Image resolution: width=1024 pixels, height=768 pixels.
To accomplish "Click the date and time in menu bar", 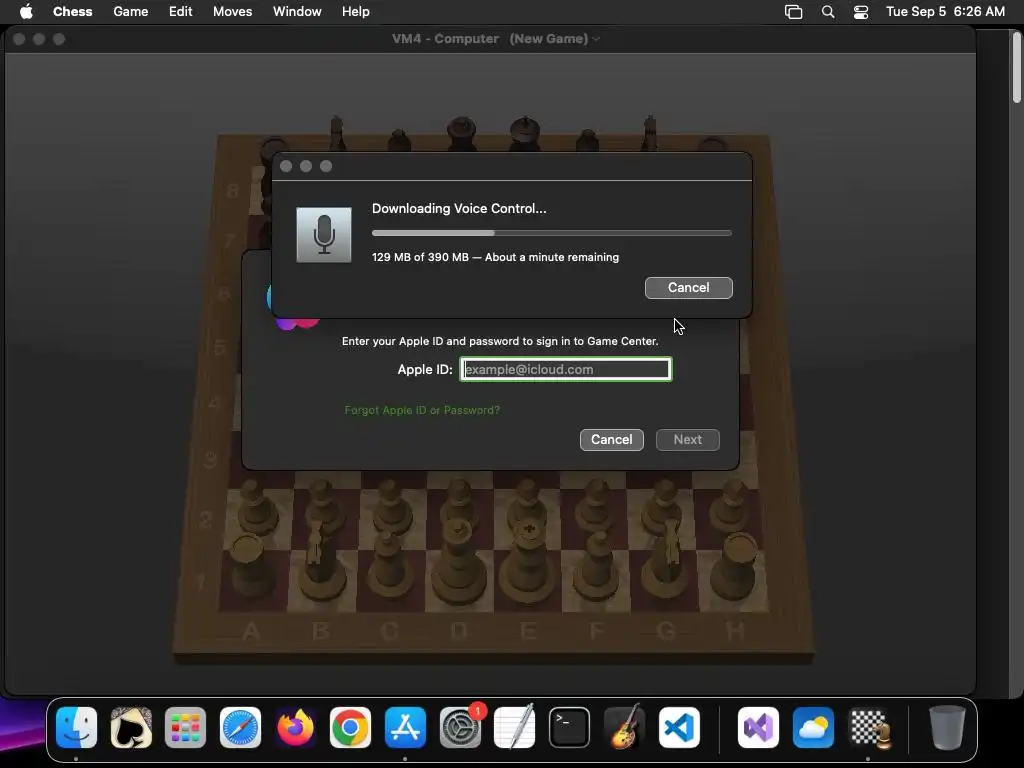I will click(945, 11).
